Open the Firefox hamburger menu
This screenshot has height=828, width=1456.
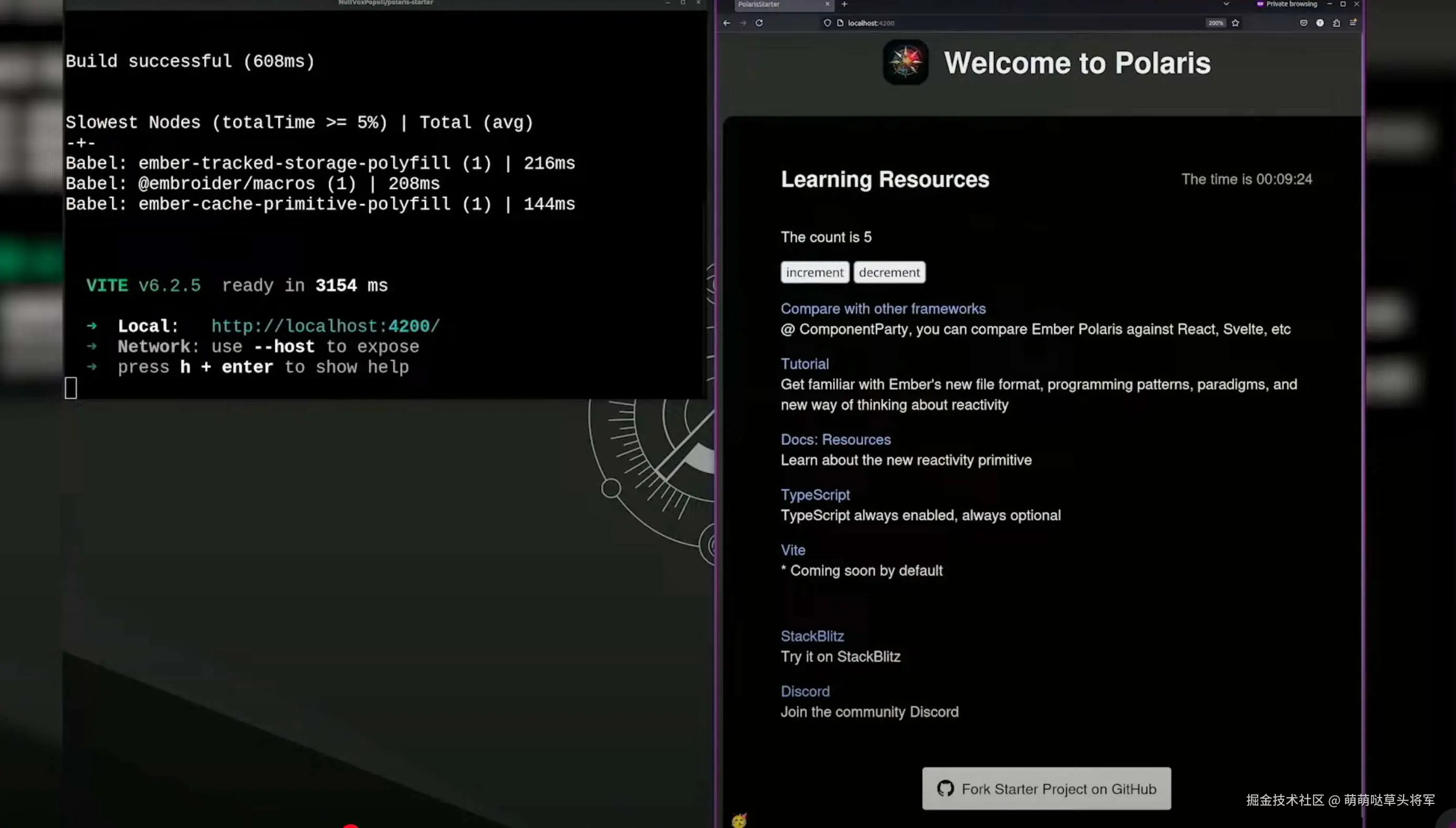click(x=1353, y=23)
